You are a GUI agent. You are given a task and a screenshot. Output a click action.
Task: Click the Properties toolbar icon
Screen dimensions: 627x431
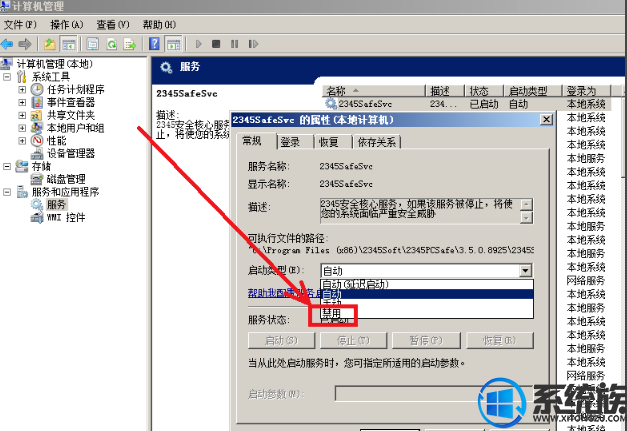[93, 44]
